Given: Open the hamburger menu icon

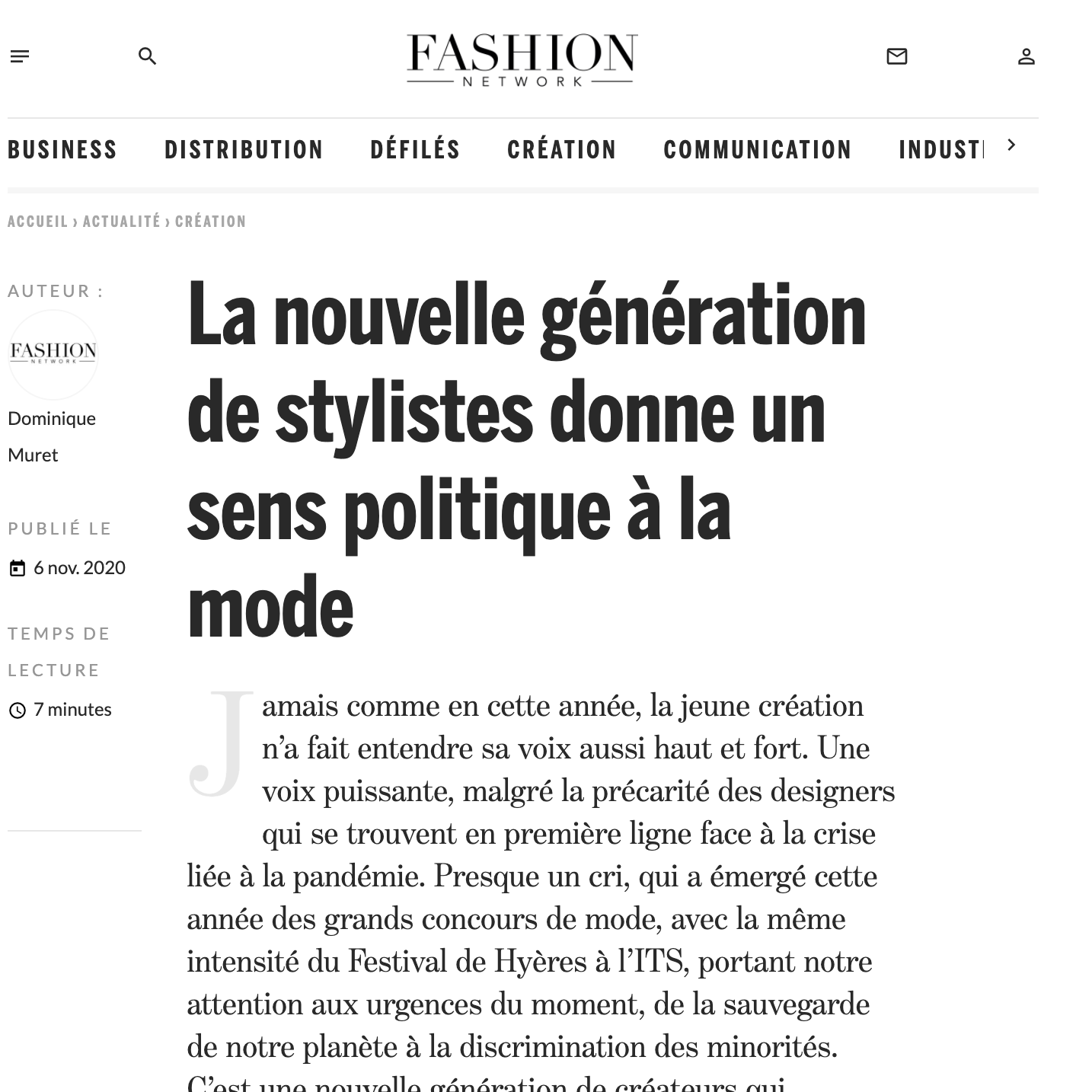Looking at the screenshot, I should (20, 56).
